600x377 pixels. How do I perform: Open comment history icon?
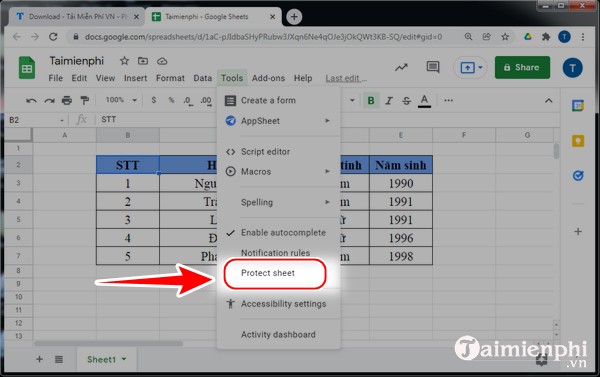tap(433, 67)
